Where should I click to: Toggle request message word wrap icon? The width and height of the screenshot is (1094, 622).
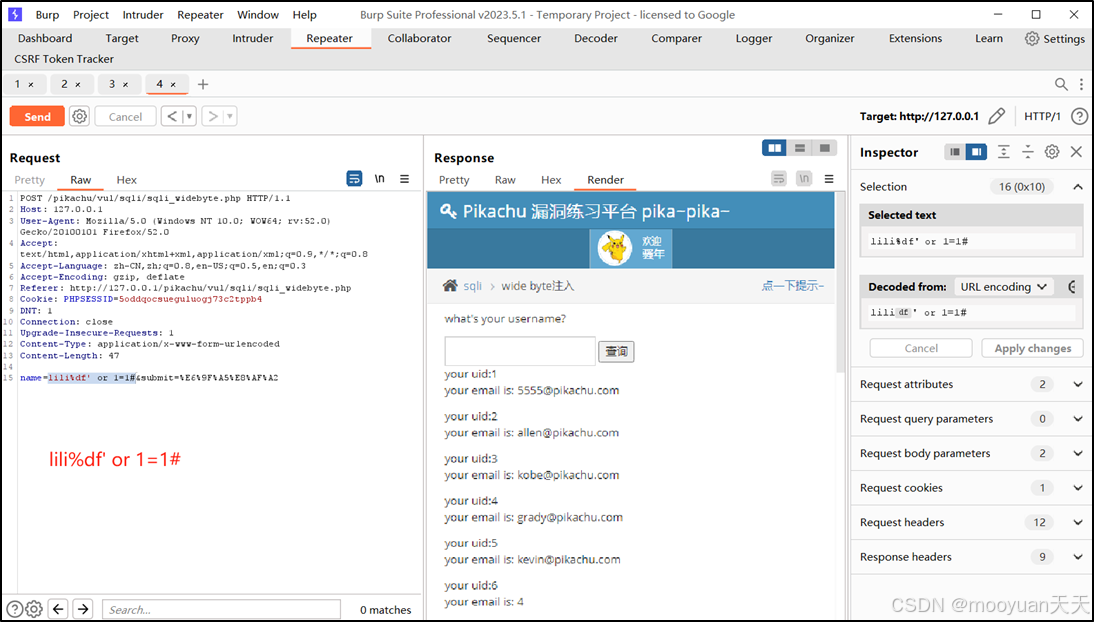pos(354,179)
